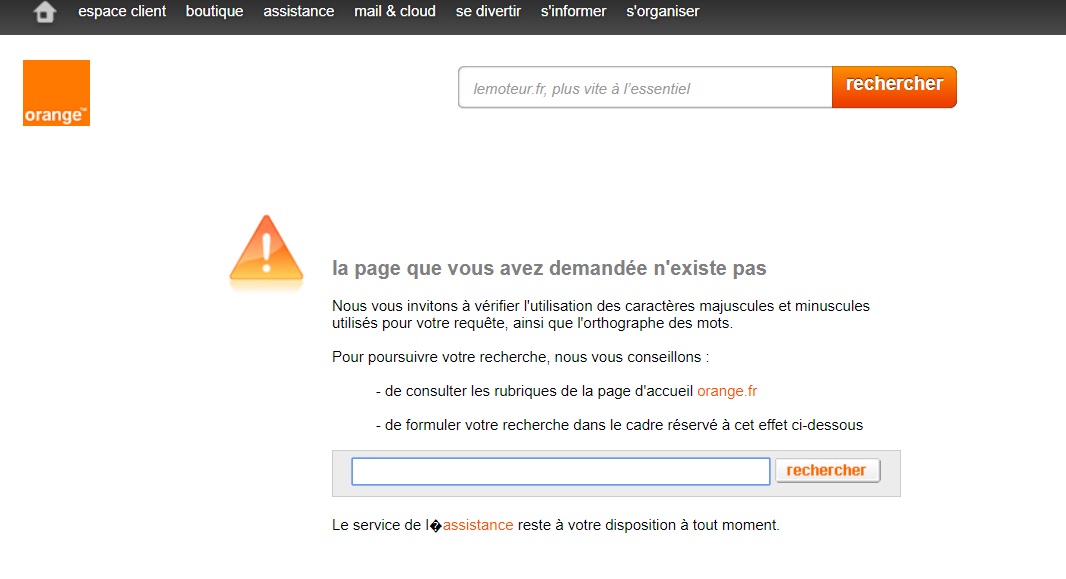Focus the lemoteur.fr search field
The image size is (1066, 579).
pyautogui.click(x=645, y=88)
